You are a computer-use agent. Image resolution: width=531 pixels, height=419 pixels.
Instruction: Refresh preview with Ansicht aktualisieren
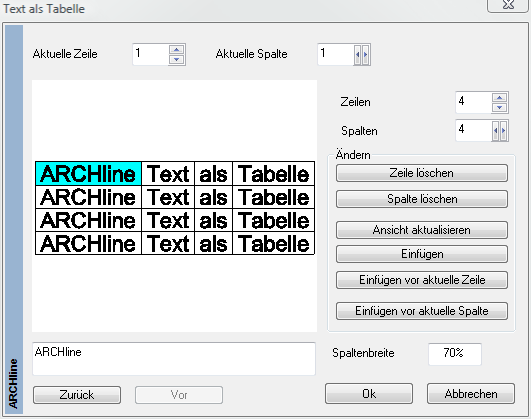[x=422, y=230]
